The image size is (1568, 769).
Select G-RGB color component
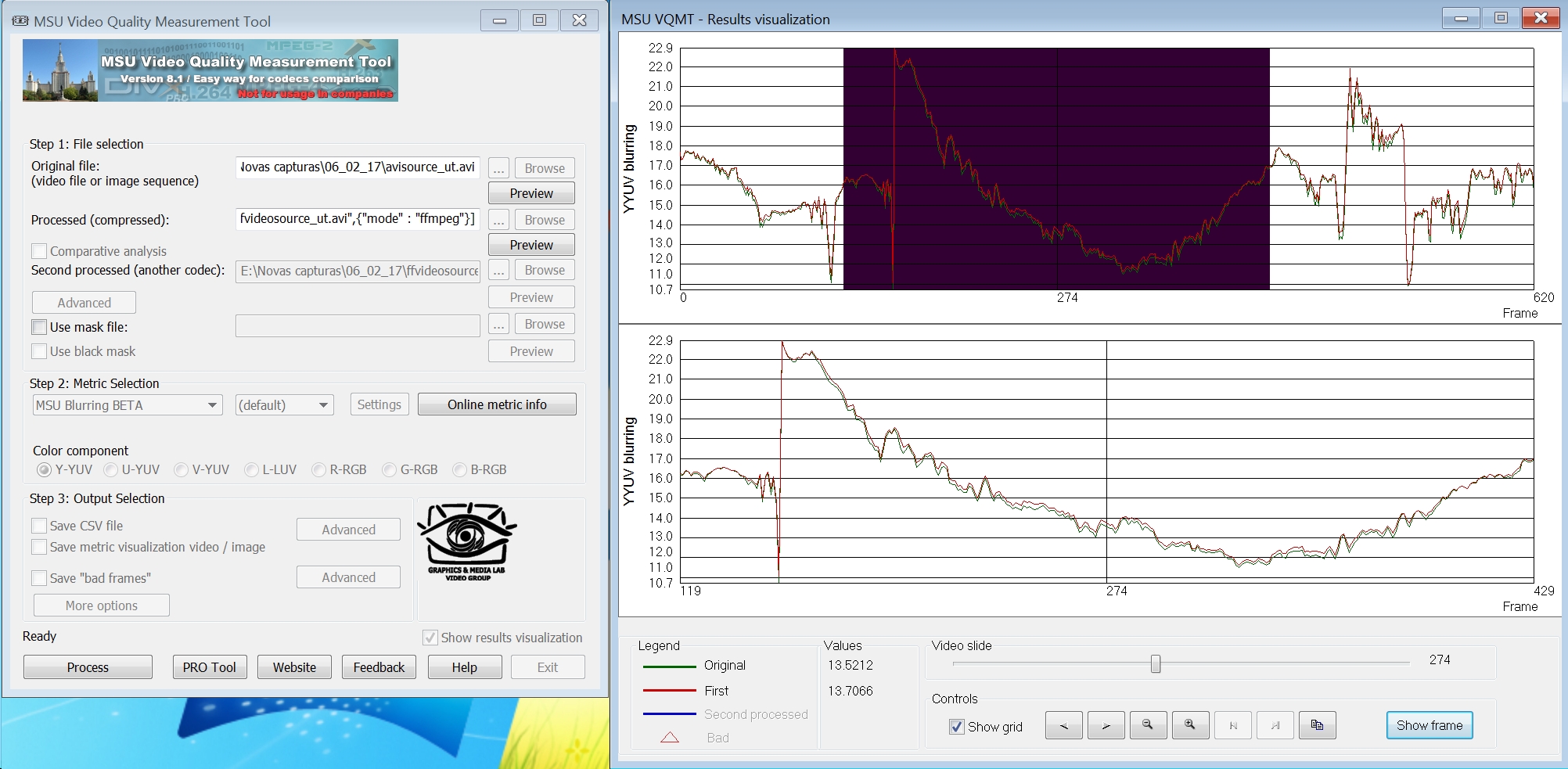click(389, 469)
